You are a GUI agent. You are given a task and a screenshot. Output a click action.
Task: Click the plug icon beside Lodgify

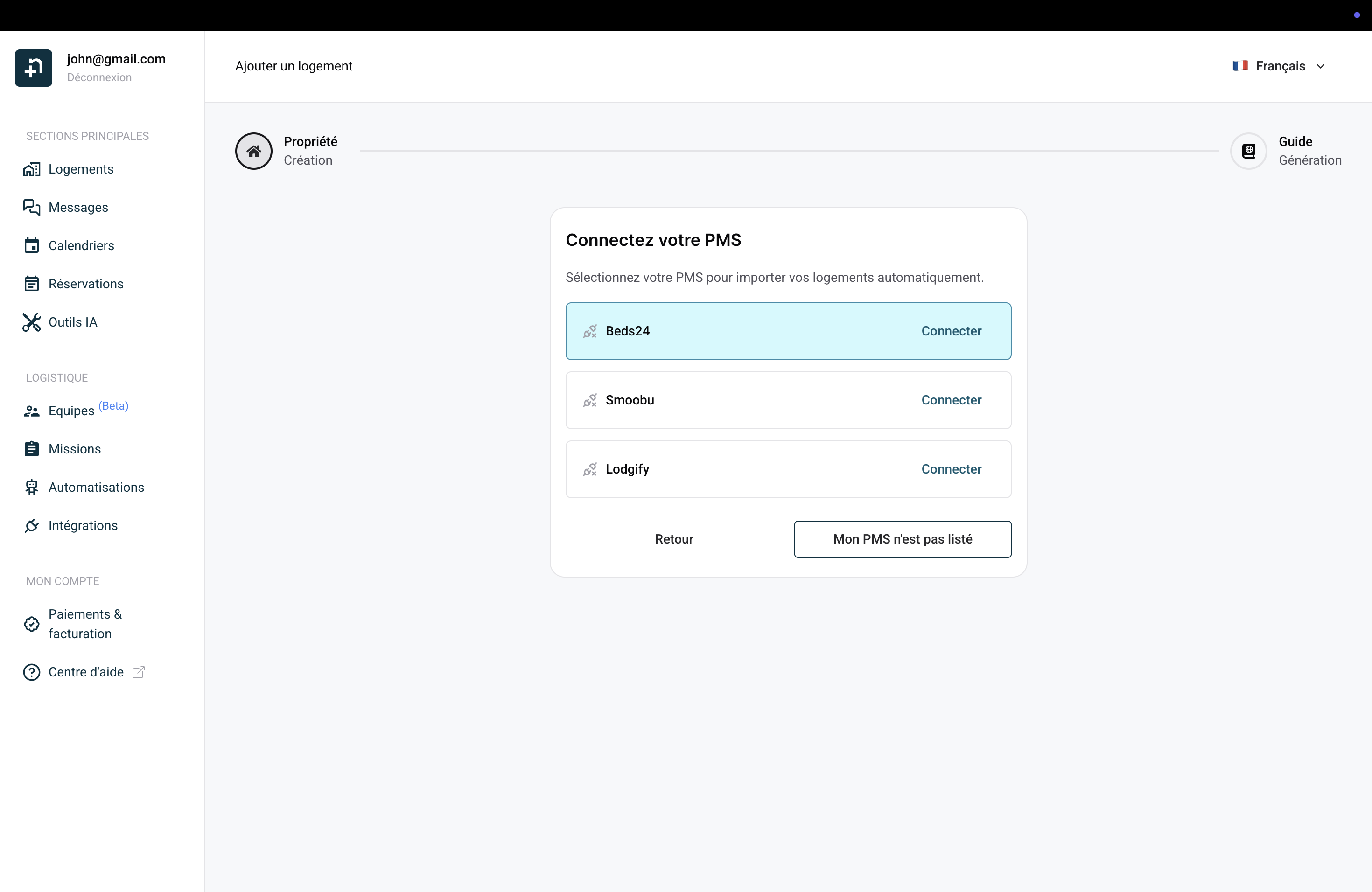(590, 470)
